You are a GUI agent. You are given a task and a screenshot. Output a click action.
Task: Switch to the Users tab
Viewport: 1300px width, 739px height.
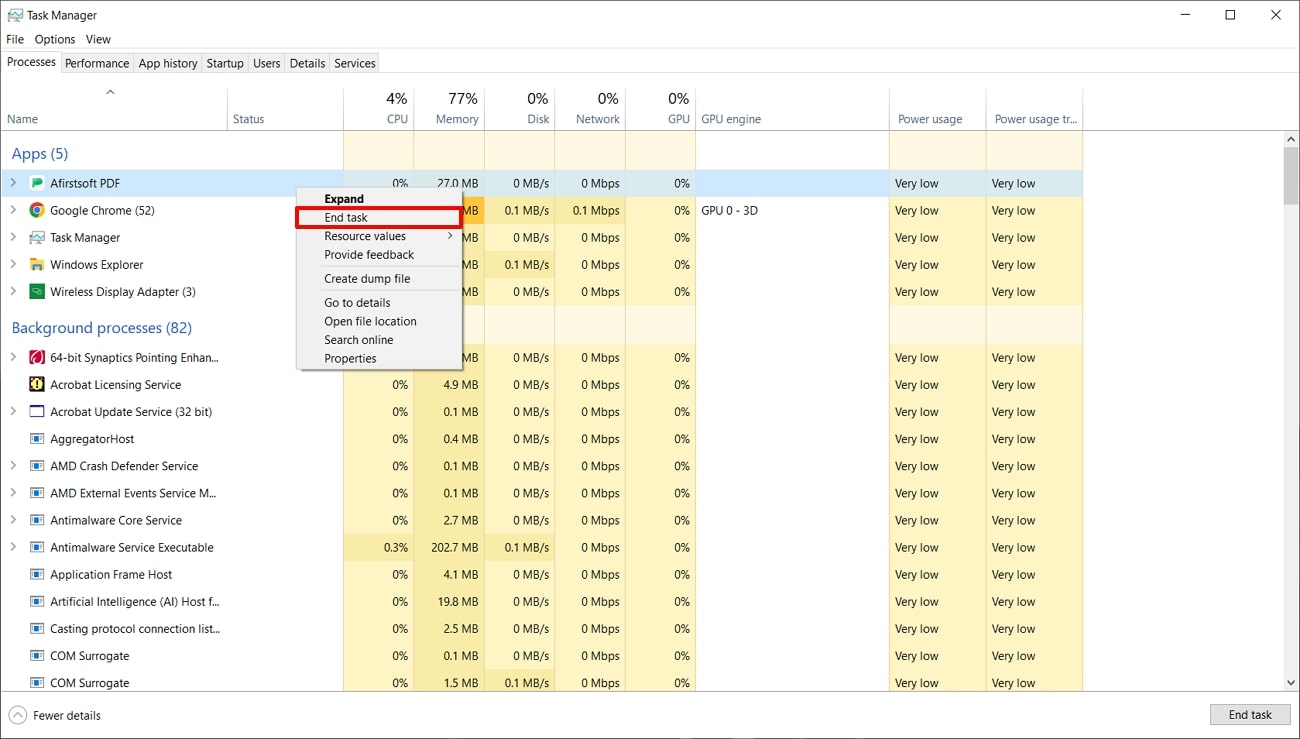pyautogui.click(x=267, y=63)
